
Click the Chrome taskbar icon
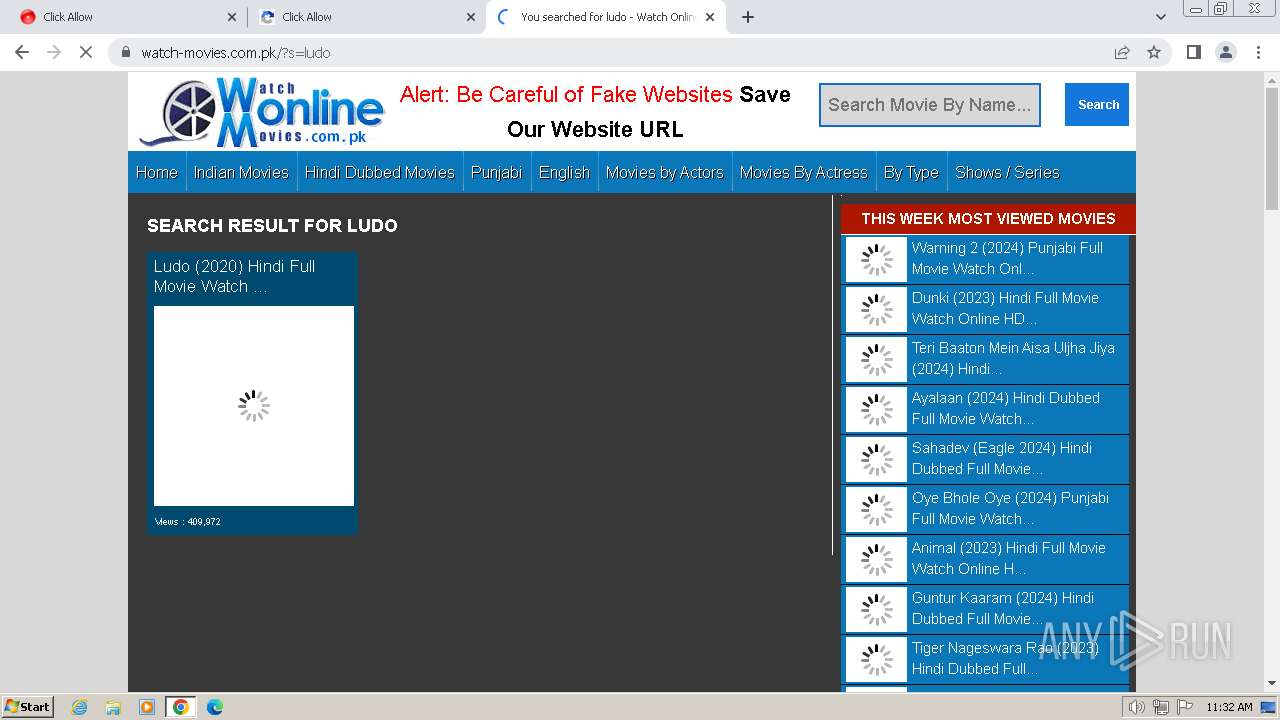[181, 707]
